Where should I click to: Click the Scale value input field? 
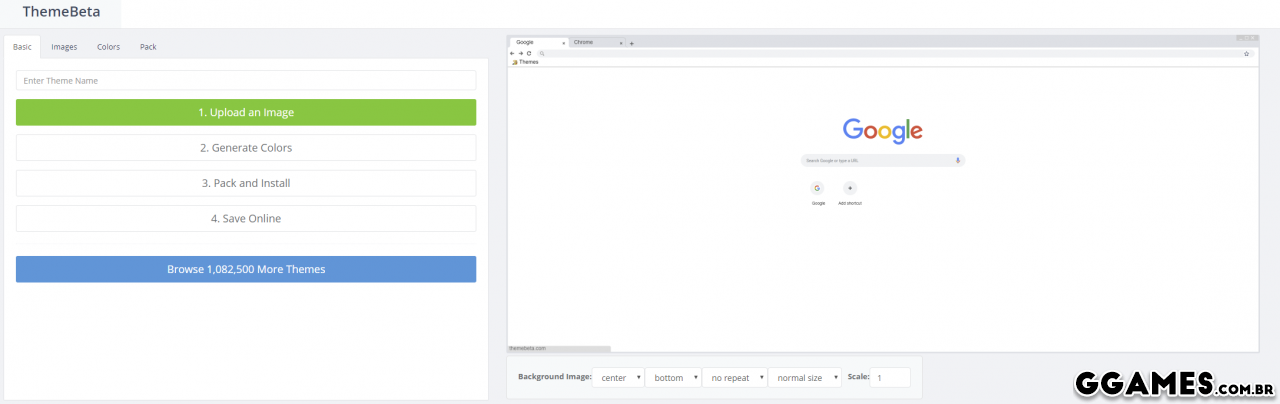point(889,378)
